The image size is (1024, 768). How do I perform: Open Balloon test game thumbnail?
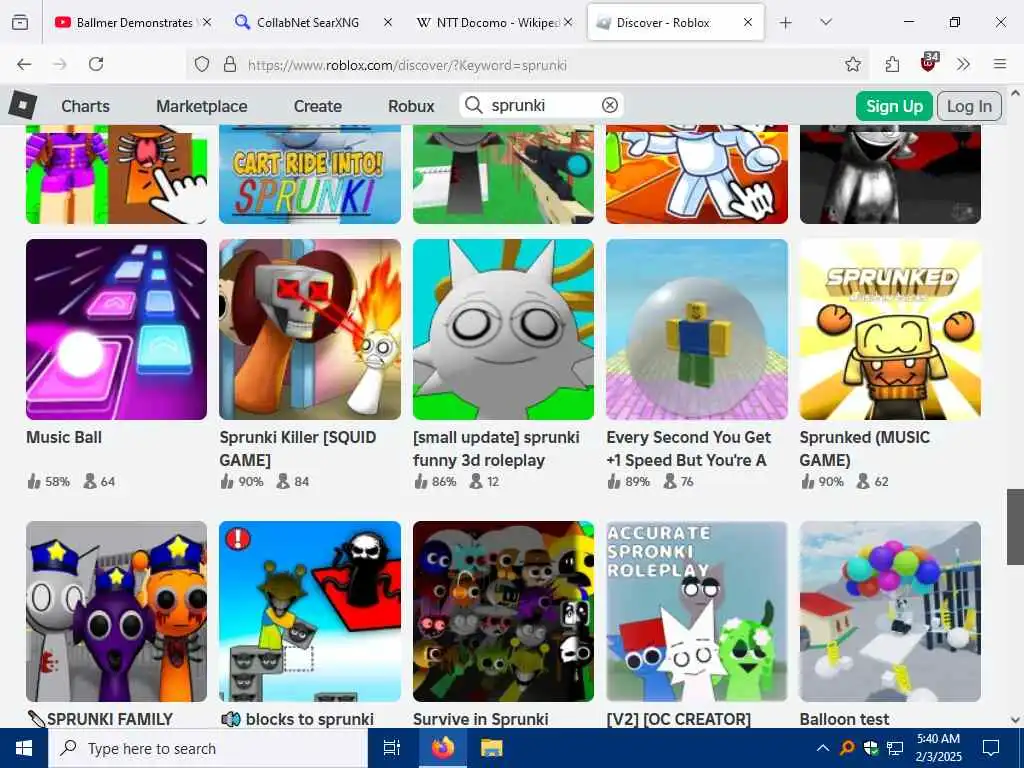(x=890, y=611)
